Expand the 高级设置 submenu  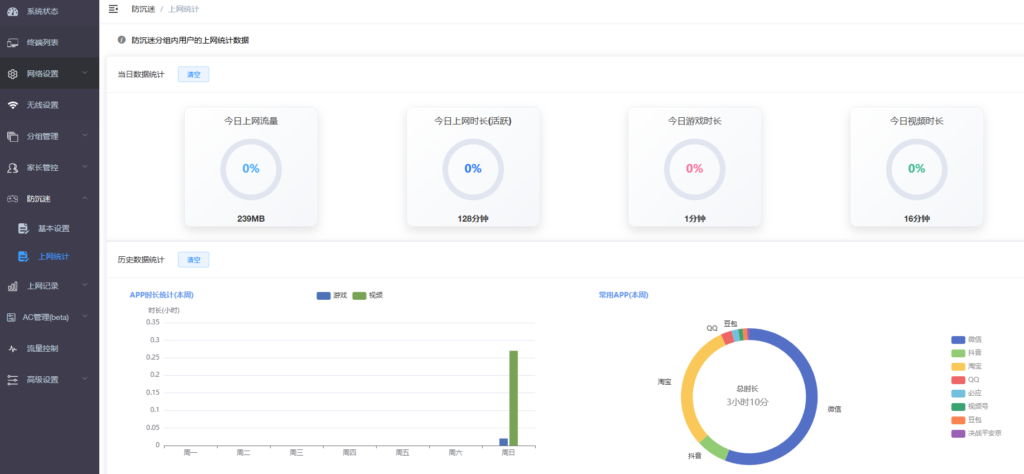(x=49, y=379)
